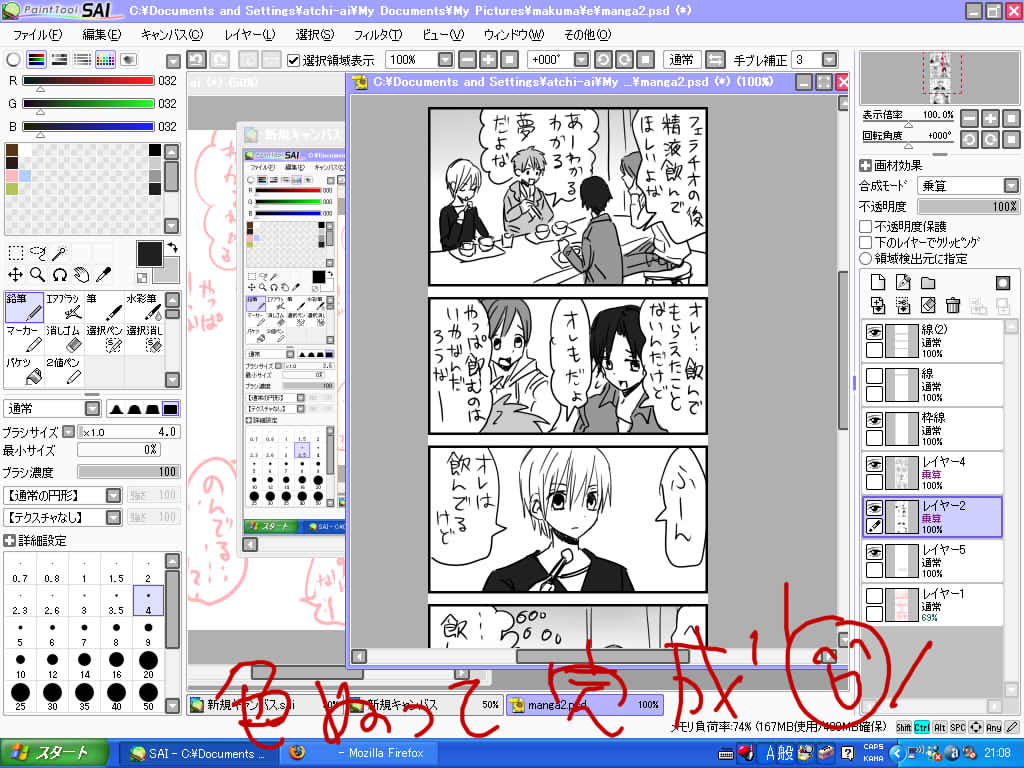Viewport: 1024px width, 768px height.
Task: Select the 選択ペン selection pen tool
Action: tap(104, 339)
